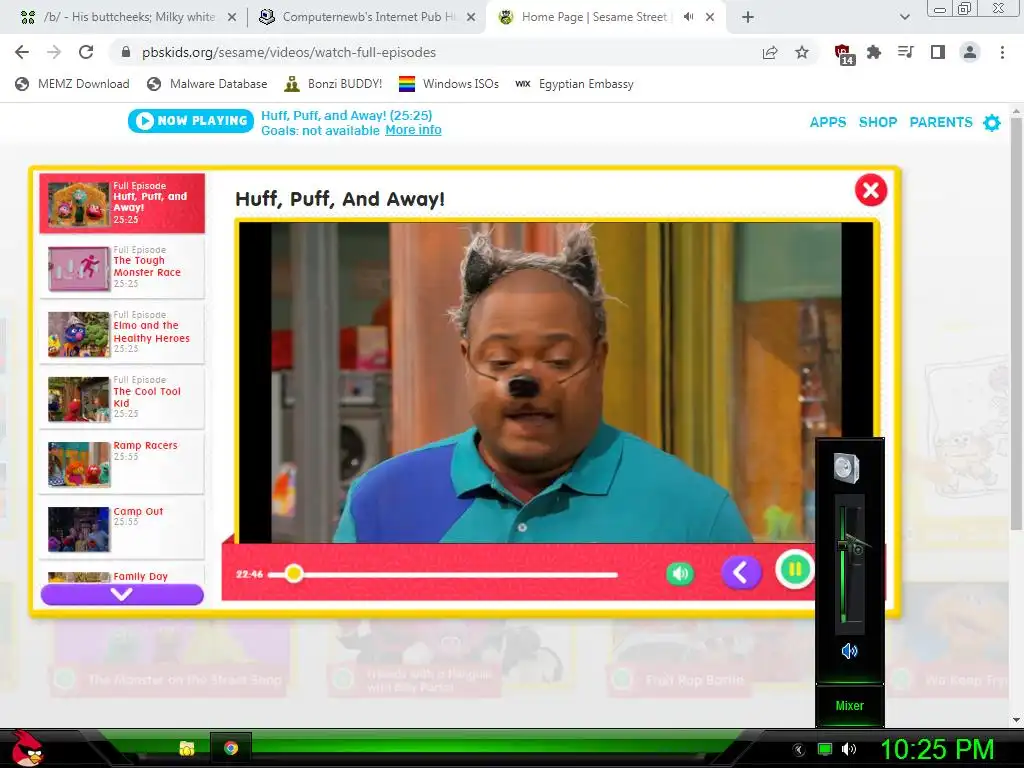This screenshot has width=1024, height=768.
Task: Open the MEMZ Download bookmark
Action: click(x=72, y=84)
